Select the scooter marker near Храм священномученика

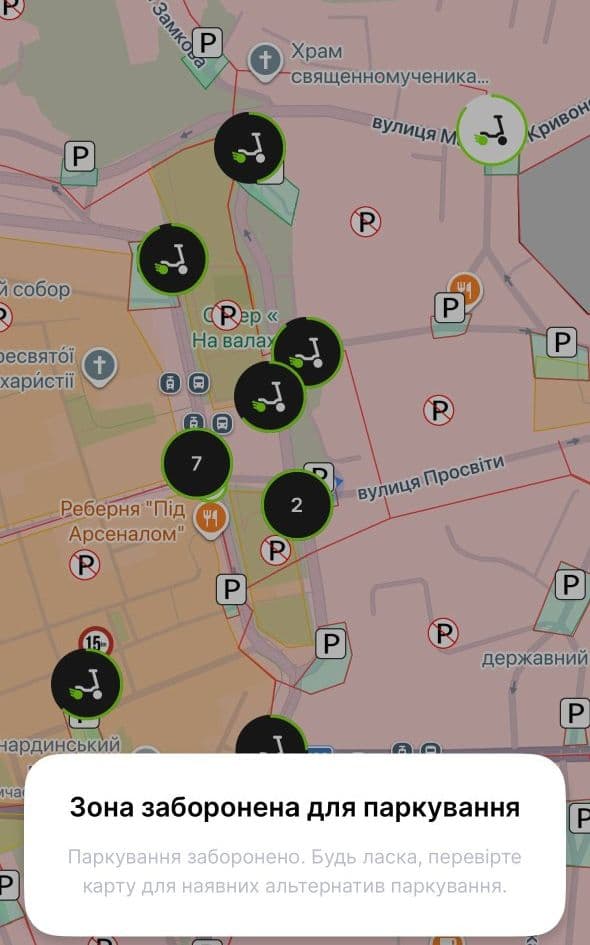click(249, 147)
